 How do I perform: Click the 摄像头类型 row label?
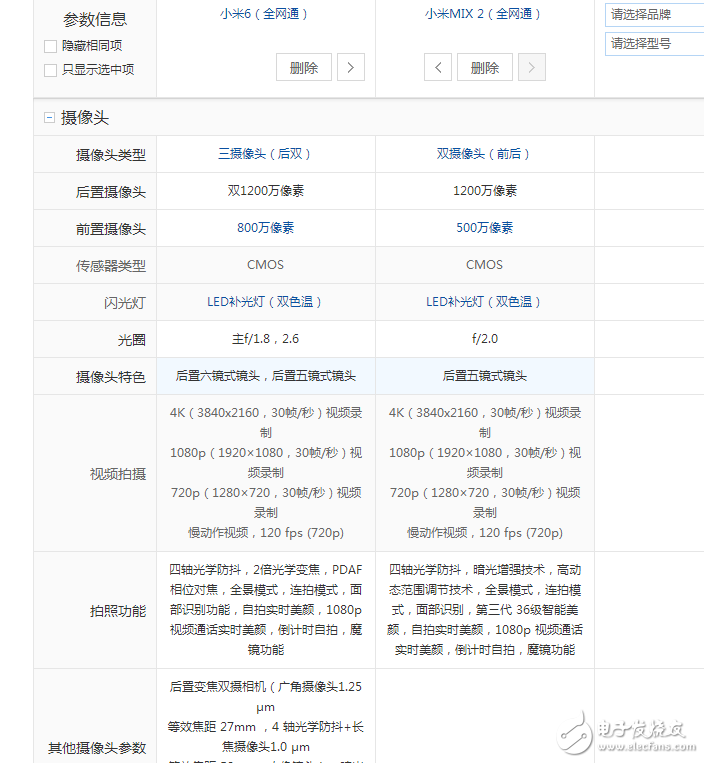[111, 155]
